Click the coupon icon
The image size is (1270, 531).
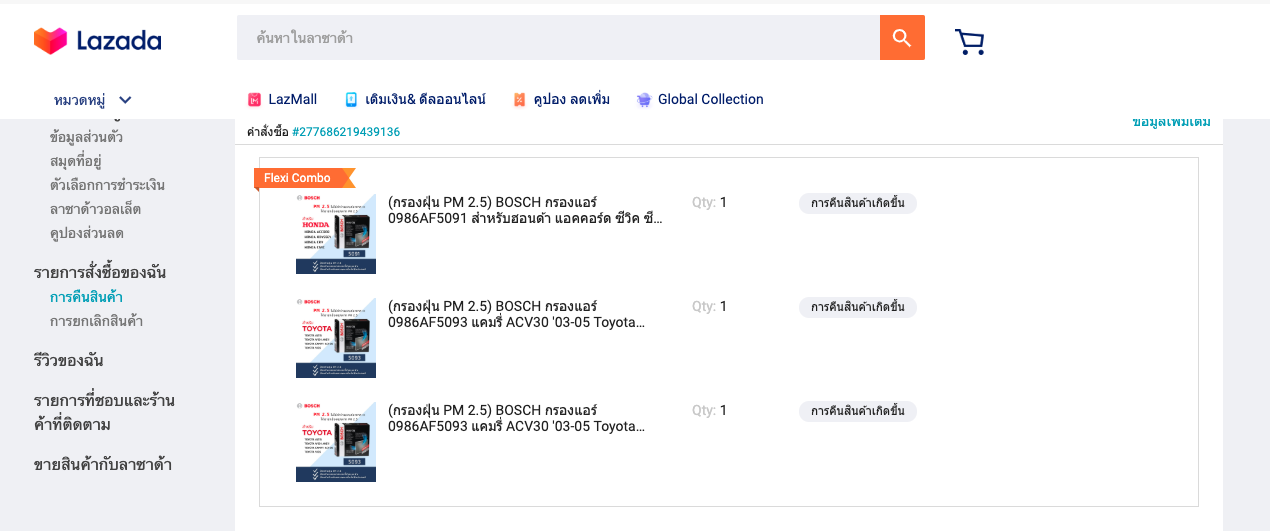click(519, 100)
